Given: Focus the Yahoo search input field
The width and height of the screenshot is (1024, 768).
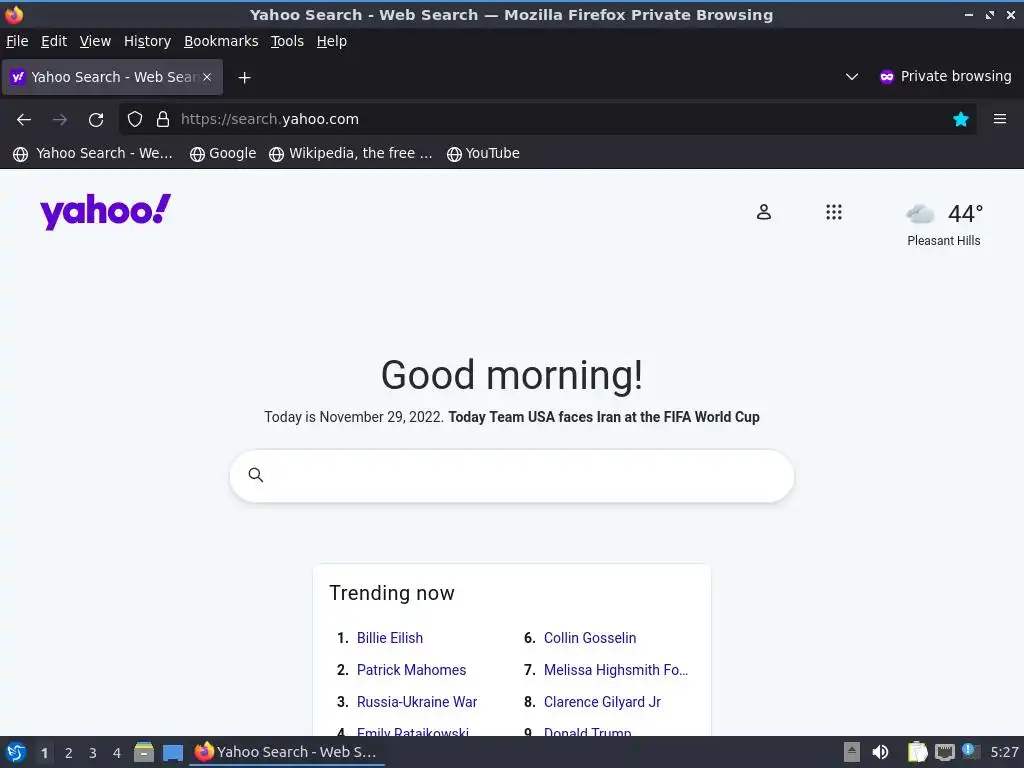Looking at the screenshot, I should [x=512, y=475].
